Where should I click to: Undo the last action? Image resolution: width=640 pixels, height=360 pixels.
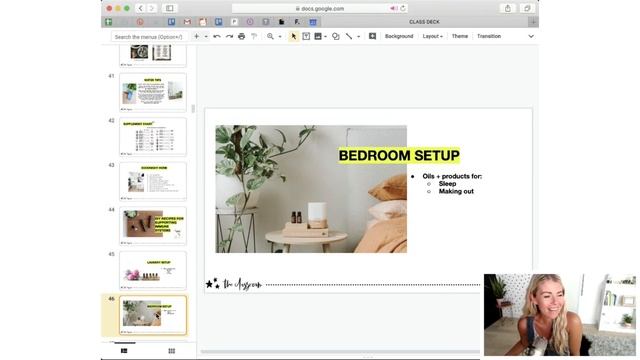217,36
